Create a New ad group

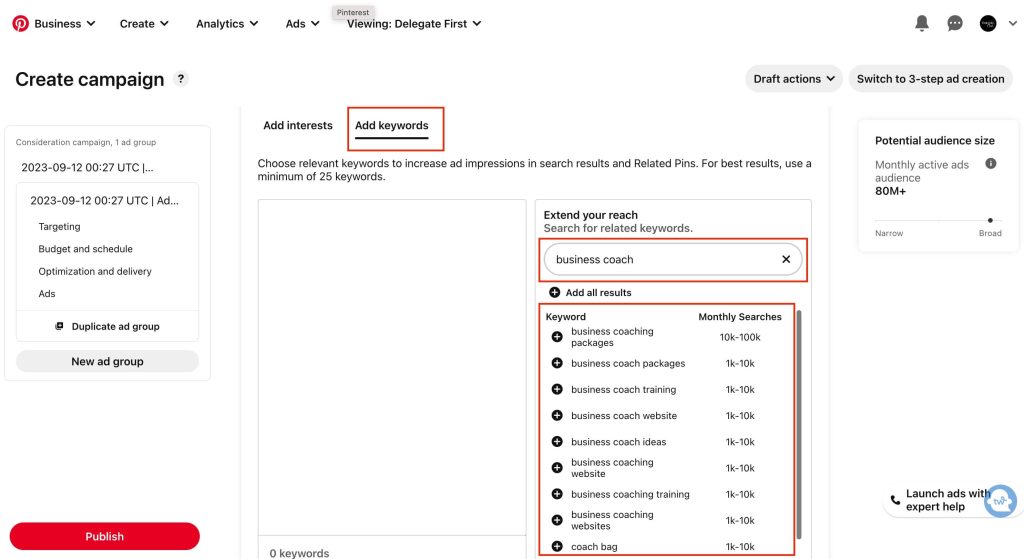click(x=107, y=361)
